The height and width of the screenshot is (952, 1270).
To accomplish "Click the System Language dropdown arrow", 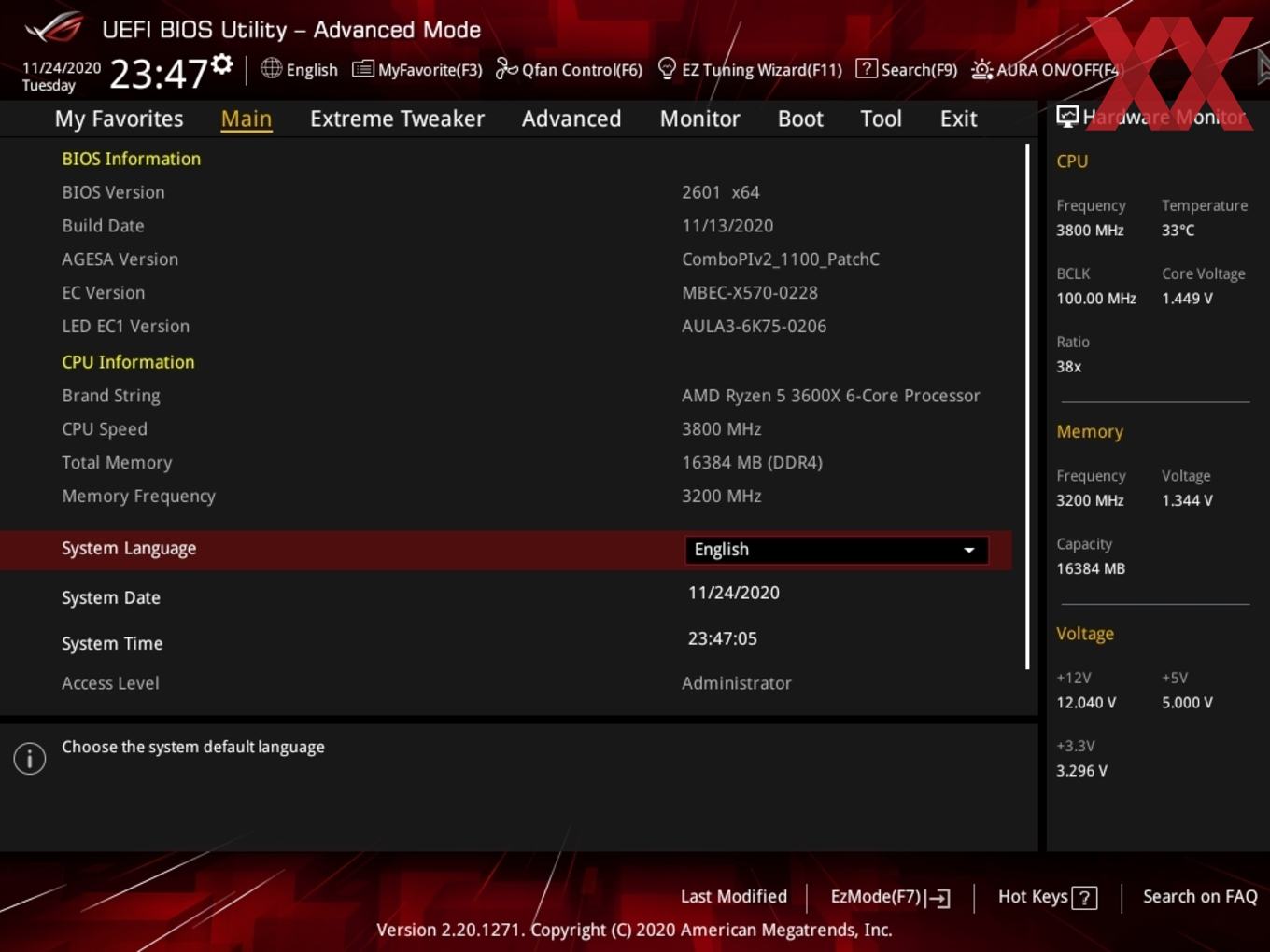I will [x=969, y=551].
